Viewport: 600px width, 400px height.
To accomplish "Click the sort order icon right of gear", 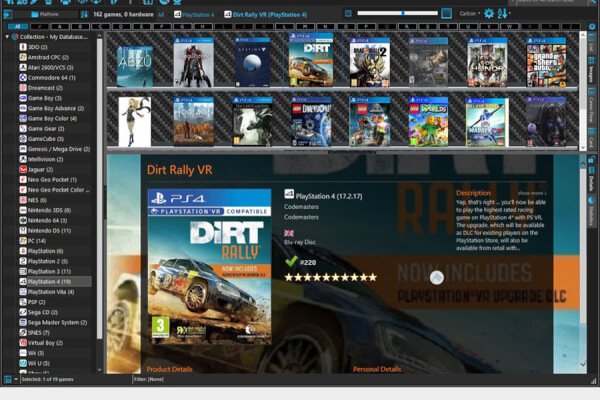I will point(502,14).
